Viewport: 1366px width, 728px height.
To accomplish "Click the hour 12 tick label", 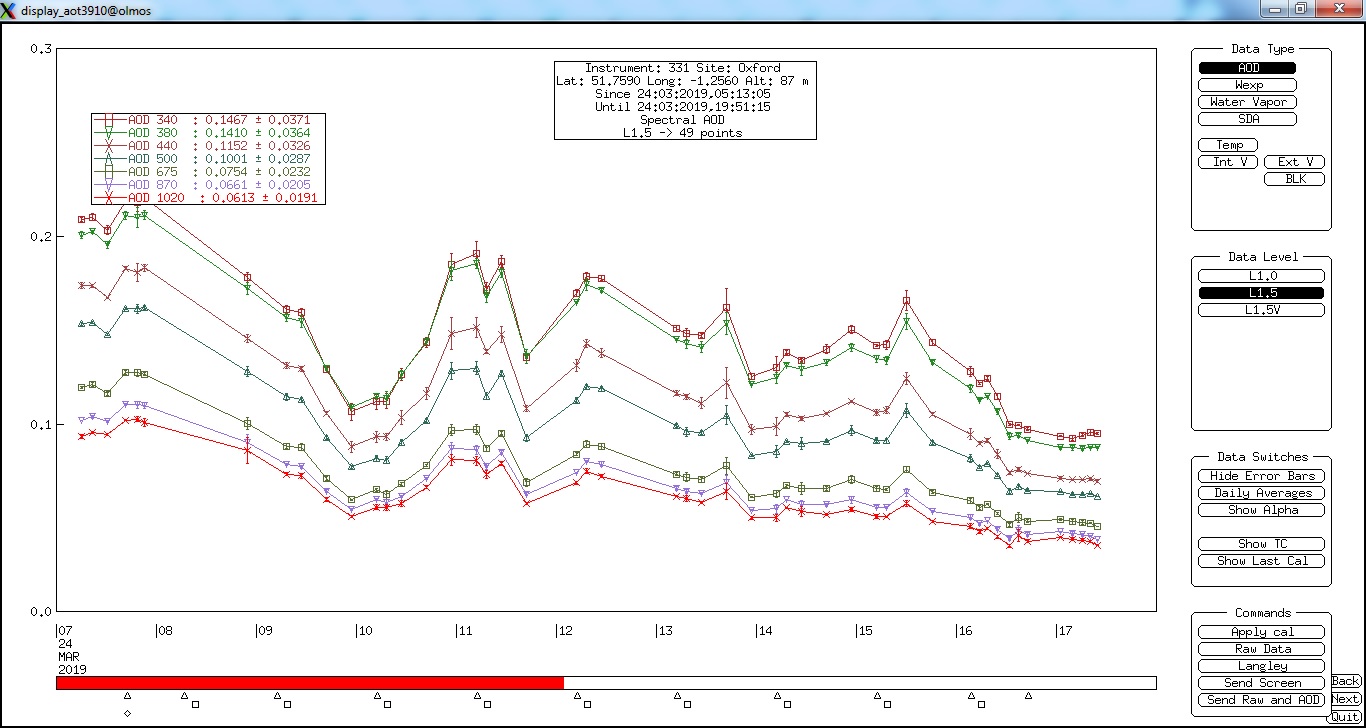I will coord(565,631).
